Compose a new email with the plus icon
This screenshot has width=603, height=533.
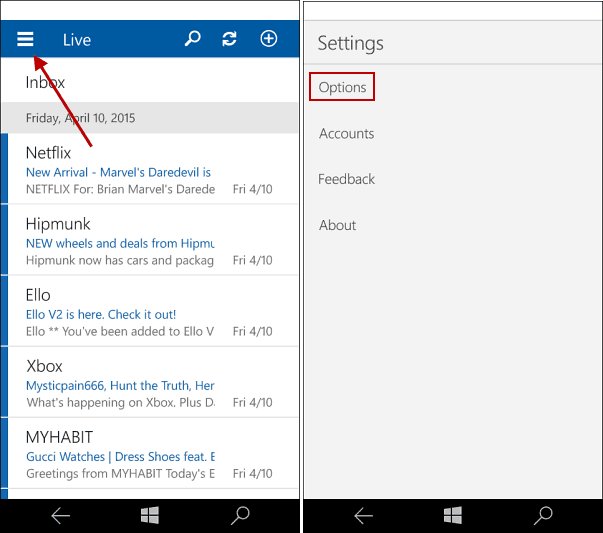click(268, 39)
